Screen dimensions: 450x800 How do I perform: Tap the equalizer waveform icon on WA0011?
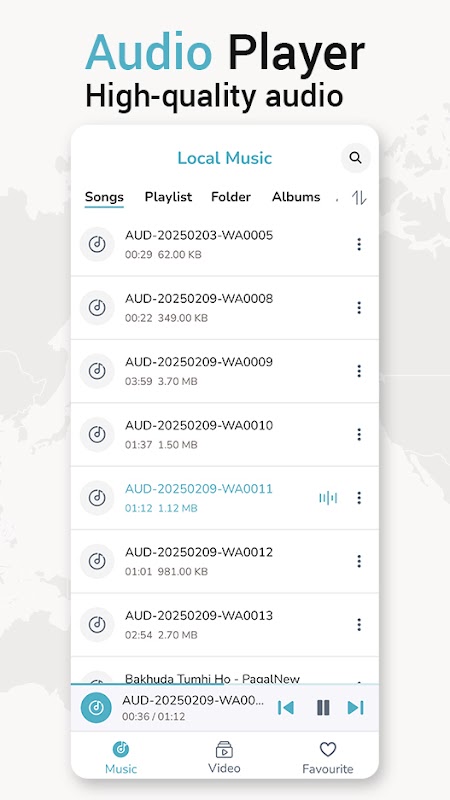[328, 497]
